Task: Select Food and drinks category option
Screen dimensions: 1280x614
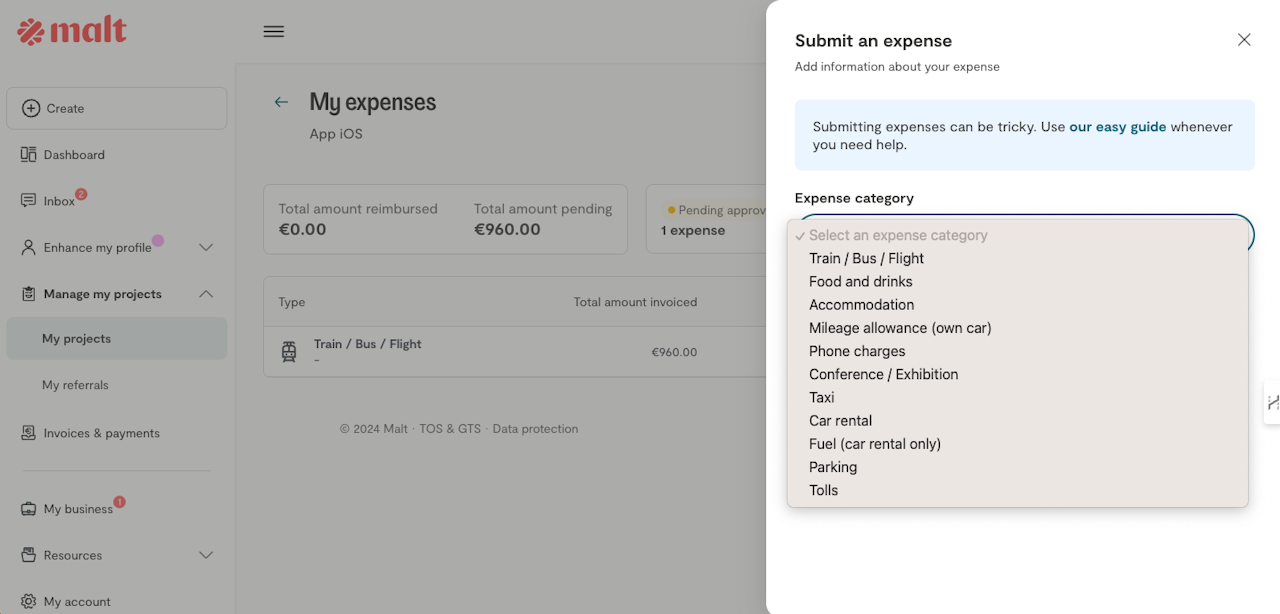Action: 860,282
